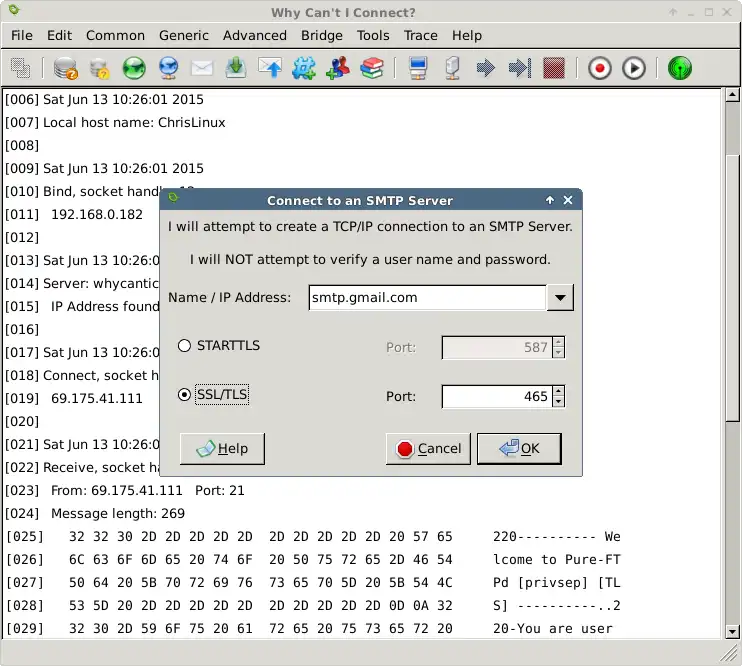Confirm with the OK button
Viewport: 742px width, 666px height.
[x=519, y=448]
